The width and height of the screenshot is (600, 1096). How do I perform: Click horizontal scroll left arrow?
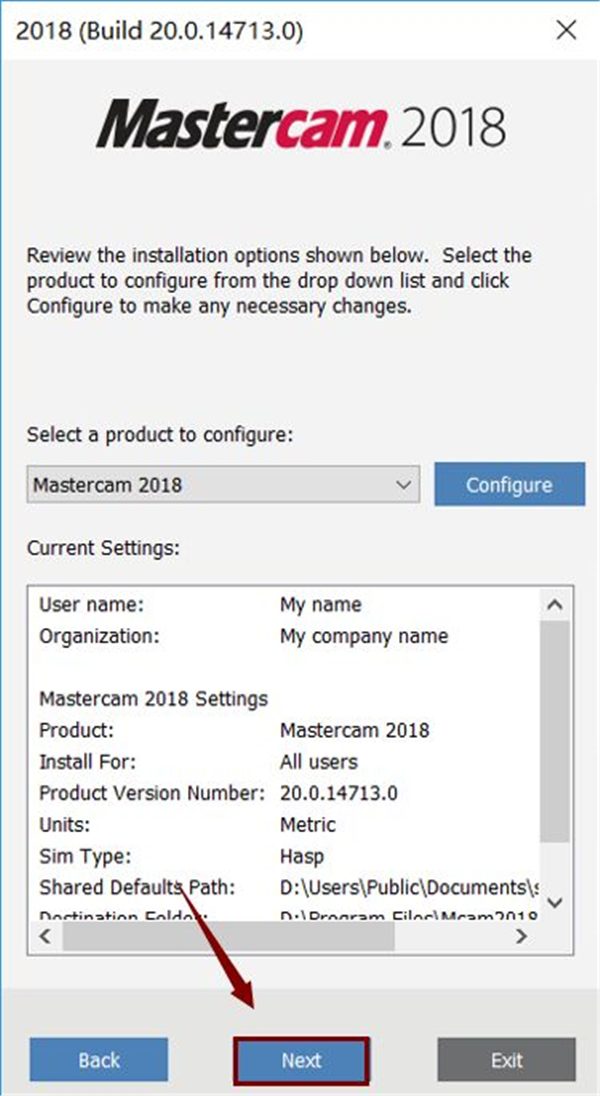click(x=45, y=935)
